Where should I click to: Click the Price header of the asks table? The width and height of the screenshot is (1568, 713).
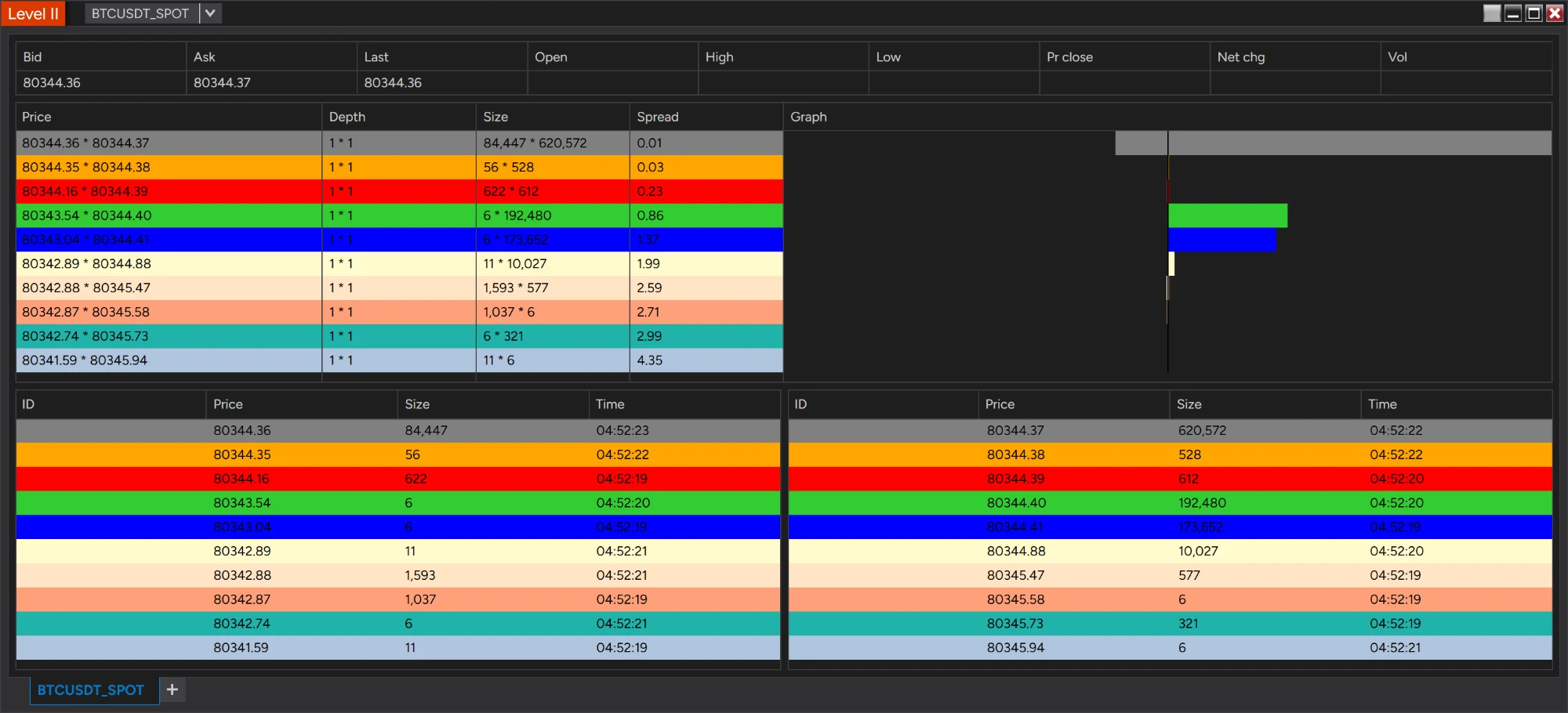pos(1073,404)
